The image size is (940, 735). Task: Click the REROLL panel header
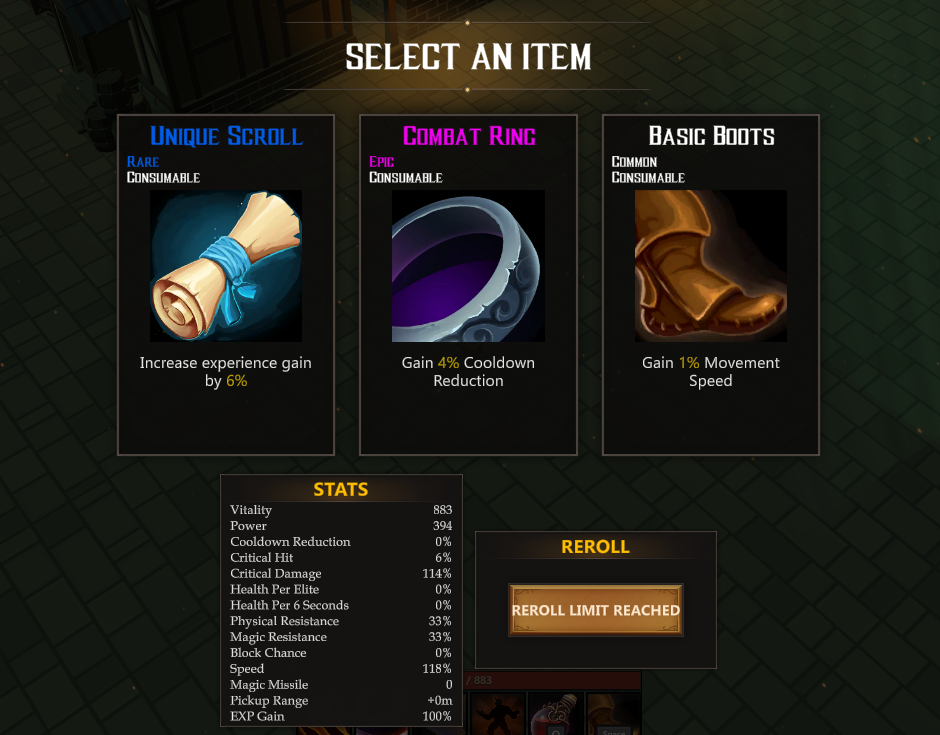[595, 546]
